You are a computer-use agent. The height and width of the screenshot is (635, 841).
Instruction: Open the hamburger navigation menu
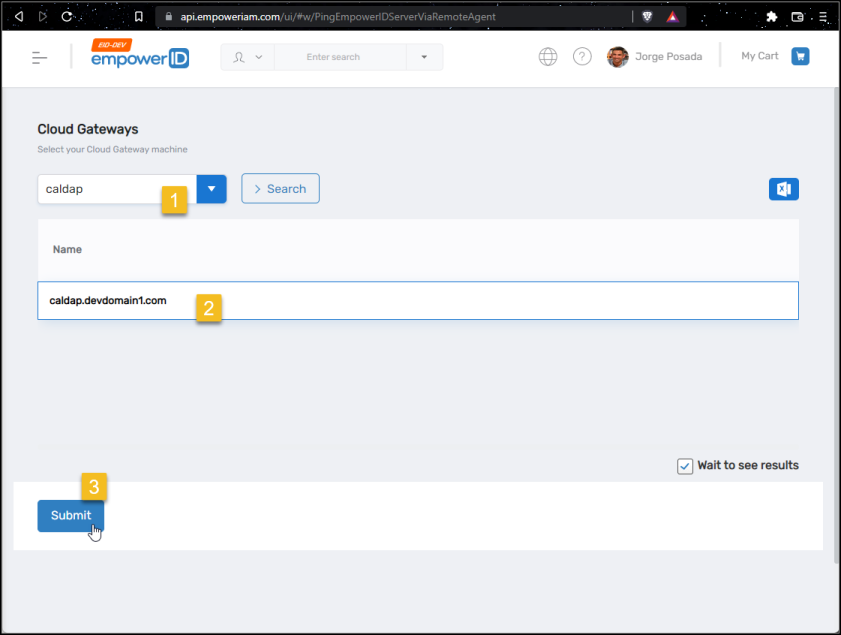(40, 57)
